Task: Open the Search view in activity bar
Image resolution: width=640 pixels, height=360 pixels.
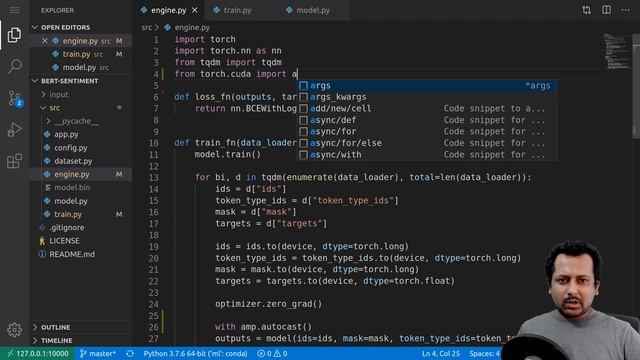Action: tap(14, 66)
